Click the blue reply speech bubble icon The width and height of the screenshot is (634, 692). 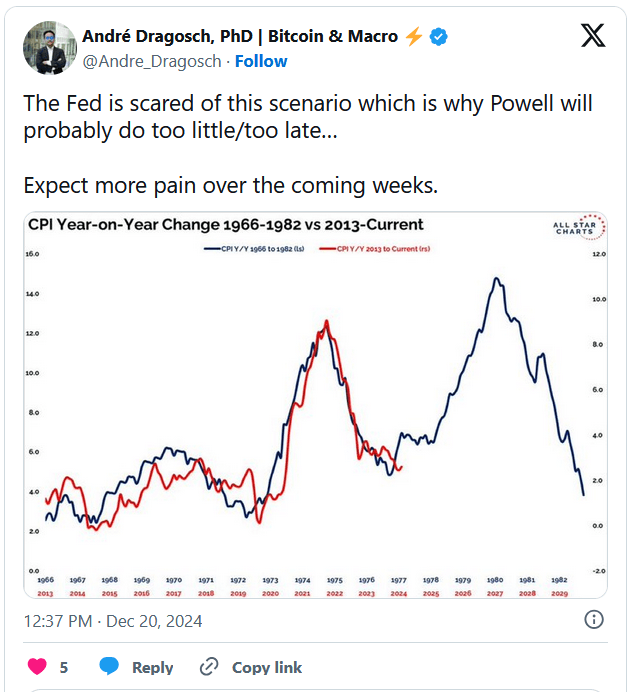click(x=110, y=667)
